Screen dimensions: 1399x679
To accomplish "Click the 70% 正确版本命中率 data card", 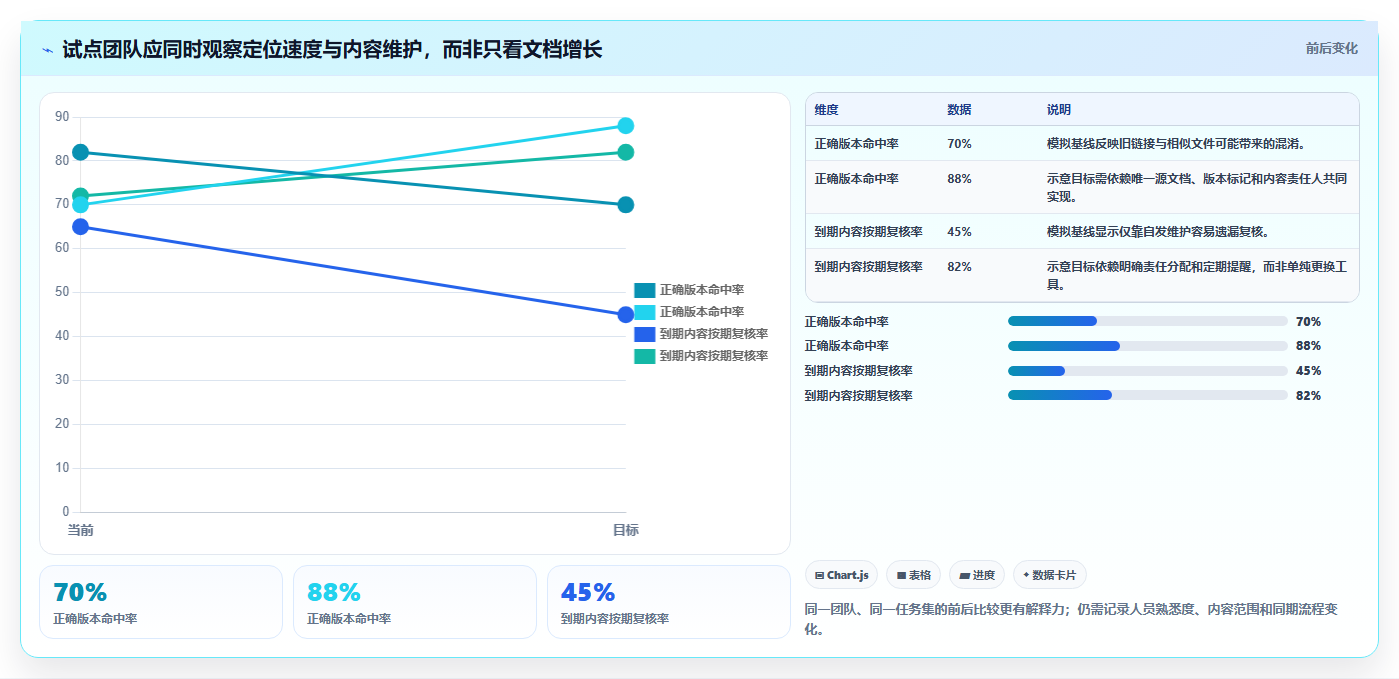I will tap(161, 602).
